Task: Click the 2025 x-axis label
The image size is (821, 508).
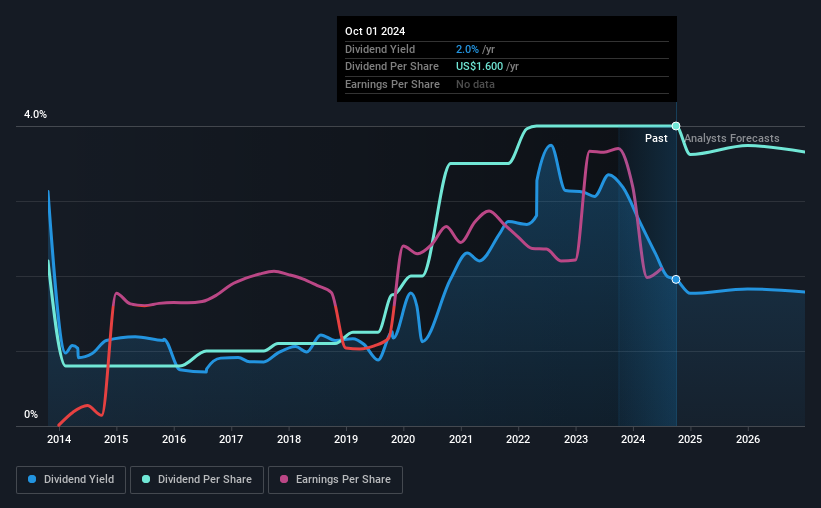Action: pos(690,439)
